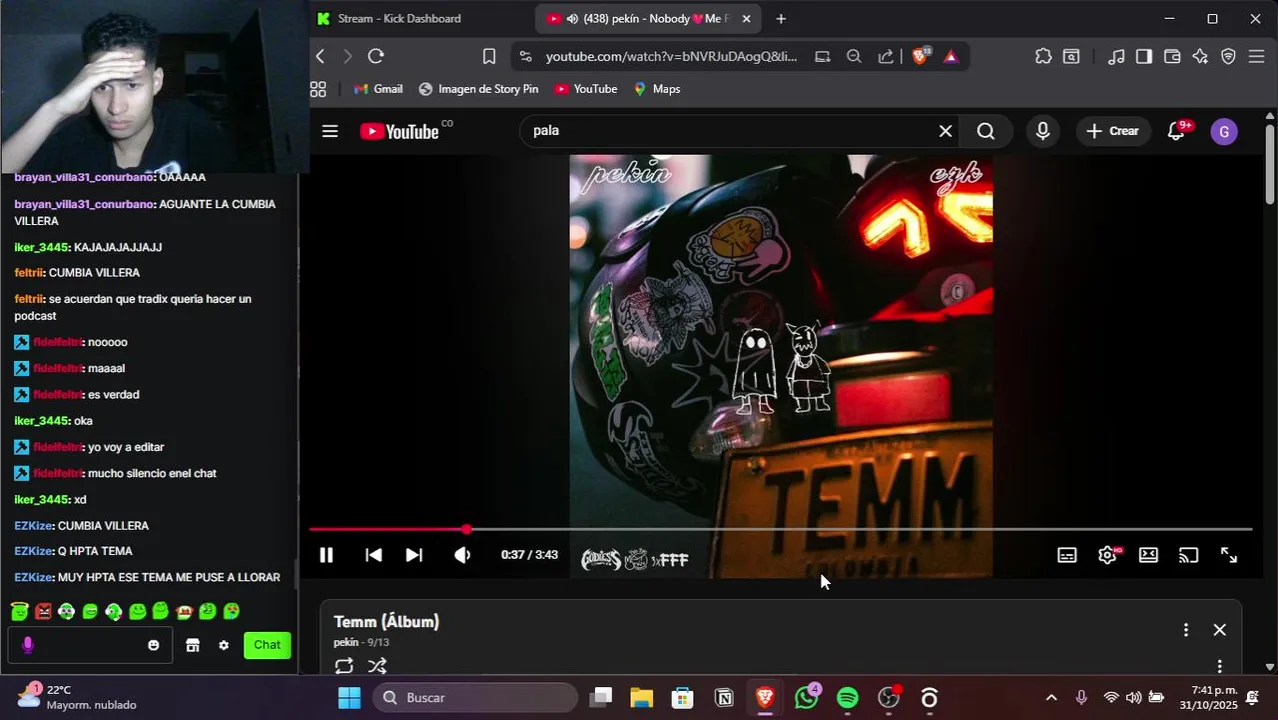Select the pekín - Nobody YouTube tab
Image resolution: width=1278 pixels, height=720 pixels.
[x=640, y=19]
